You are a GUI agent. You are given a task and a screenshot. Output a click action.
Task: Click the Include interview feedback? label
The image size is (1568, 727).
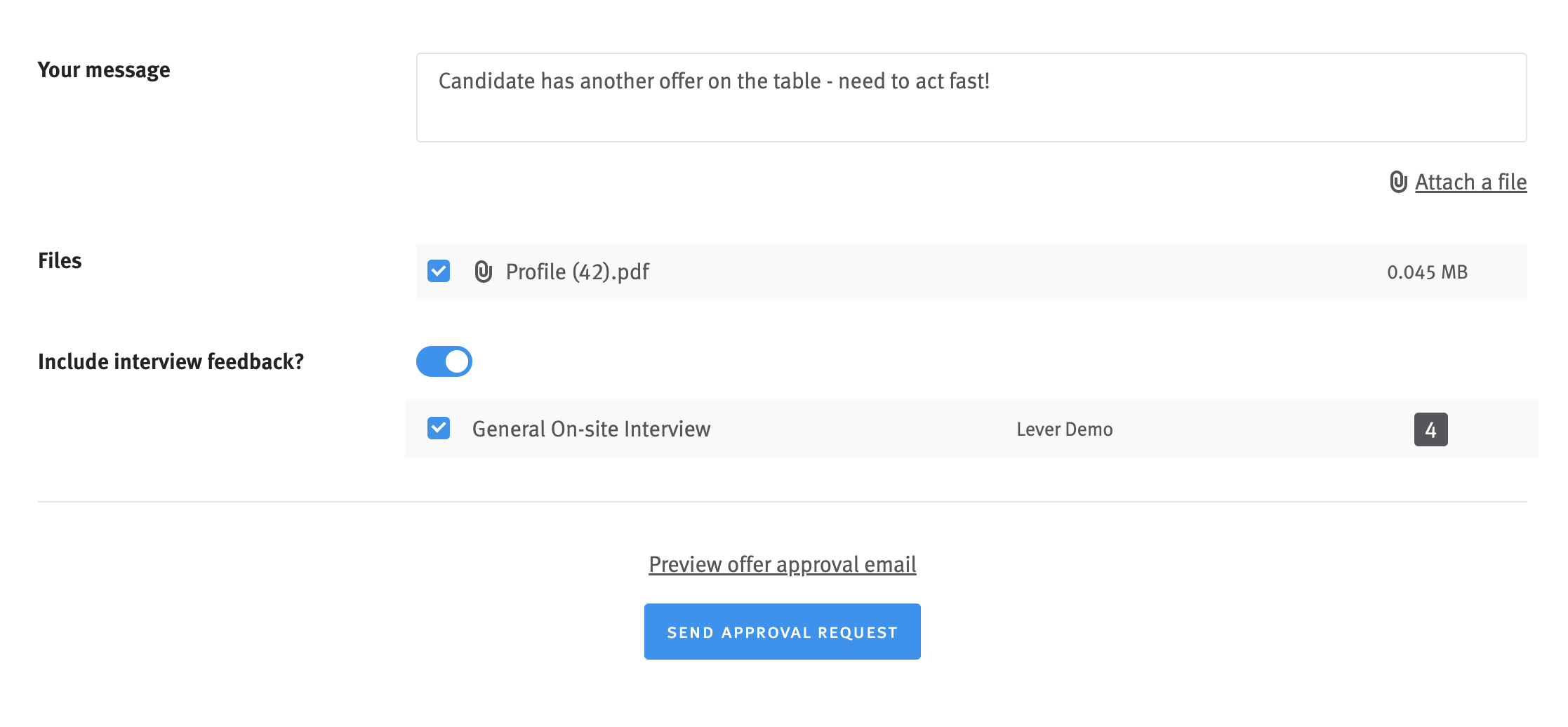171,362
